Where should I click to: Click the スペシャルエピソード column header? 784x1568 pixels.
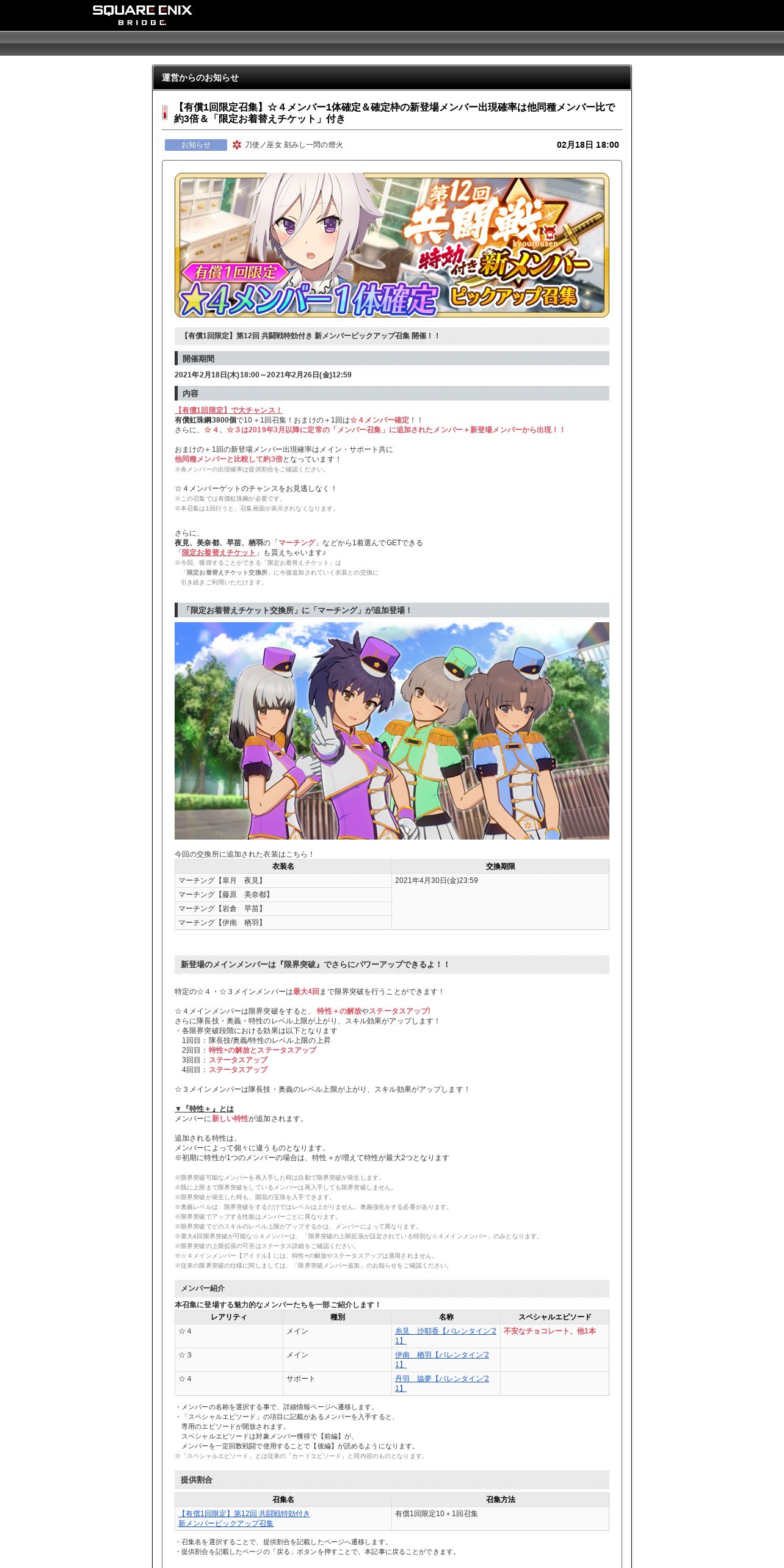(554, 1317)
